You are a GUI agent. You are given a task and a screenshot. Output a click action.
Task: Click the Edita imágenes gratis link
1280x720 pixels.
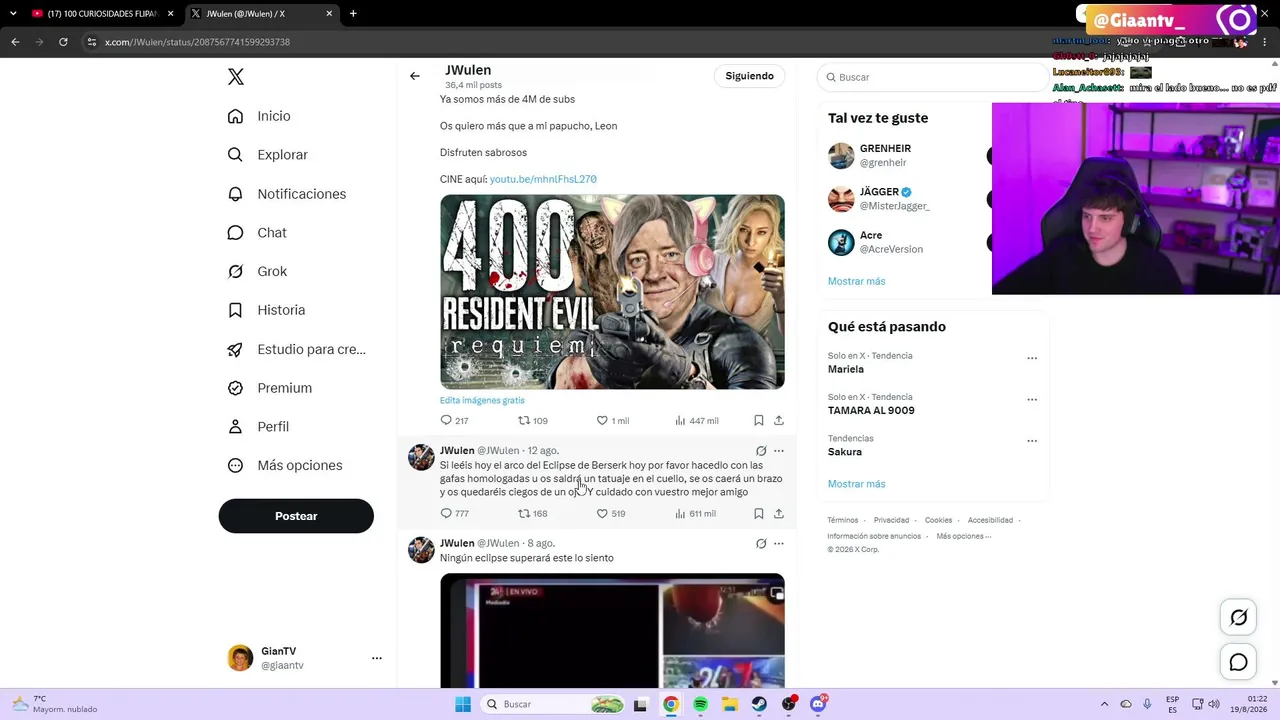482,400
